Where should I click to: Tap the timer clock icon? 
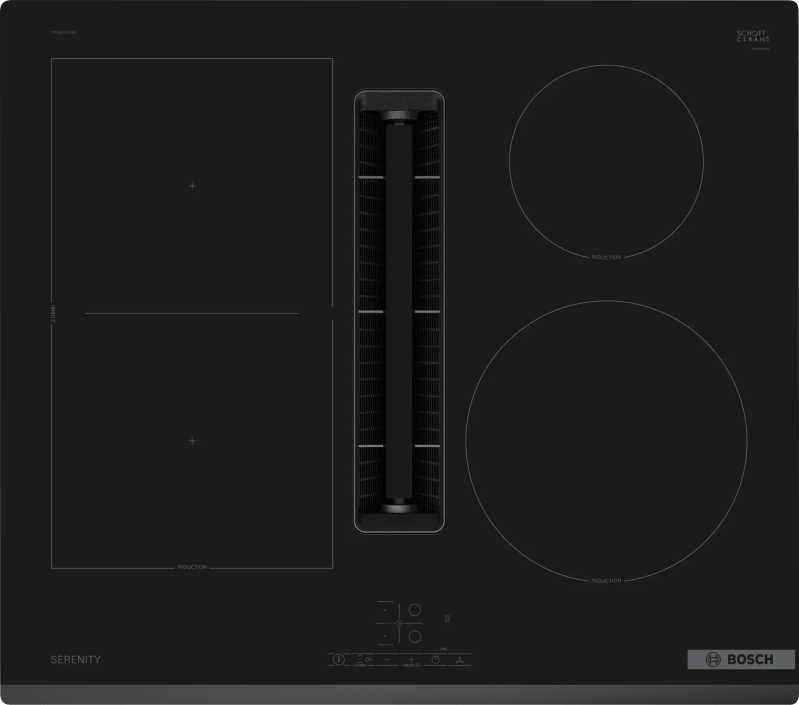coord(436,660)
